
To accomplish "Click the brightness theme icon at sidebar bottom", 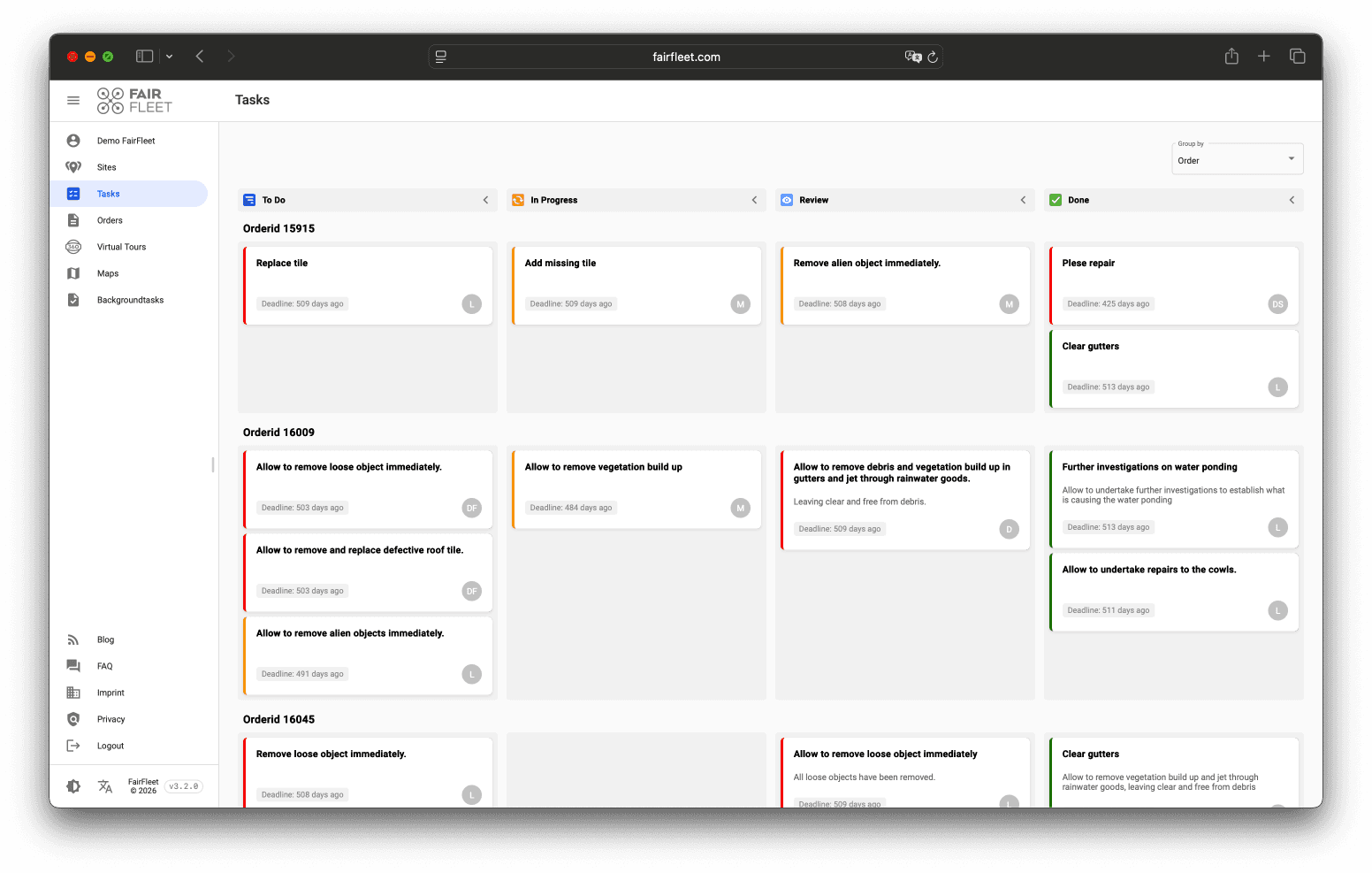I will 73,785.
